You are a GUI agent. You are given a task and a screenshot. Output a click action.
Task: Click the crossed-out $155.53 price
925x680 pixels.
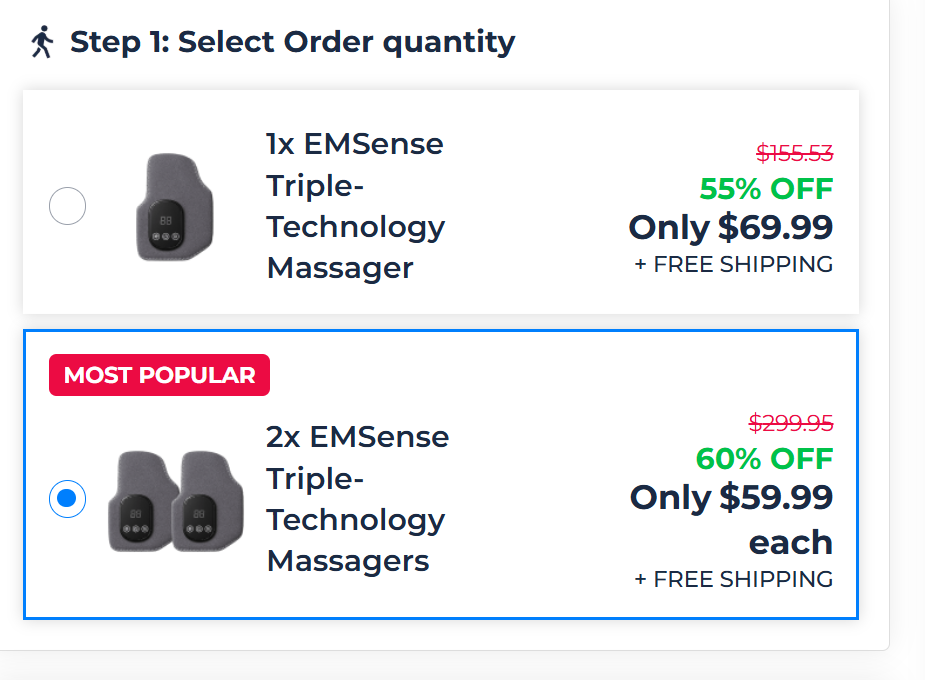(794, 153)
